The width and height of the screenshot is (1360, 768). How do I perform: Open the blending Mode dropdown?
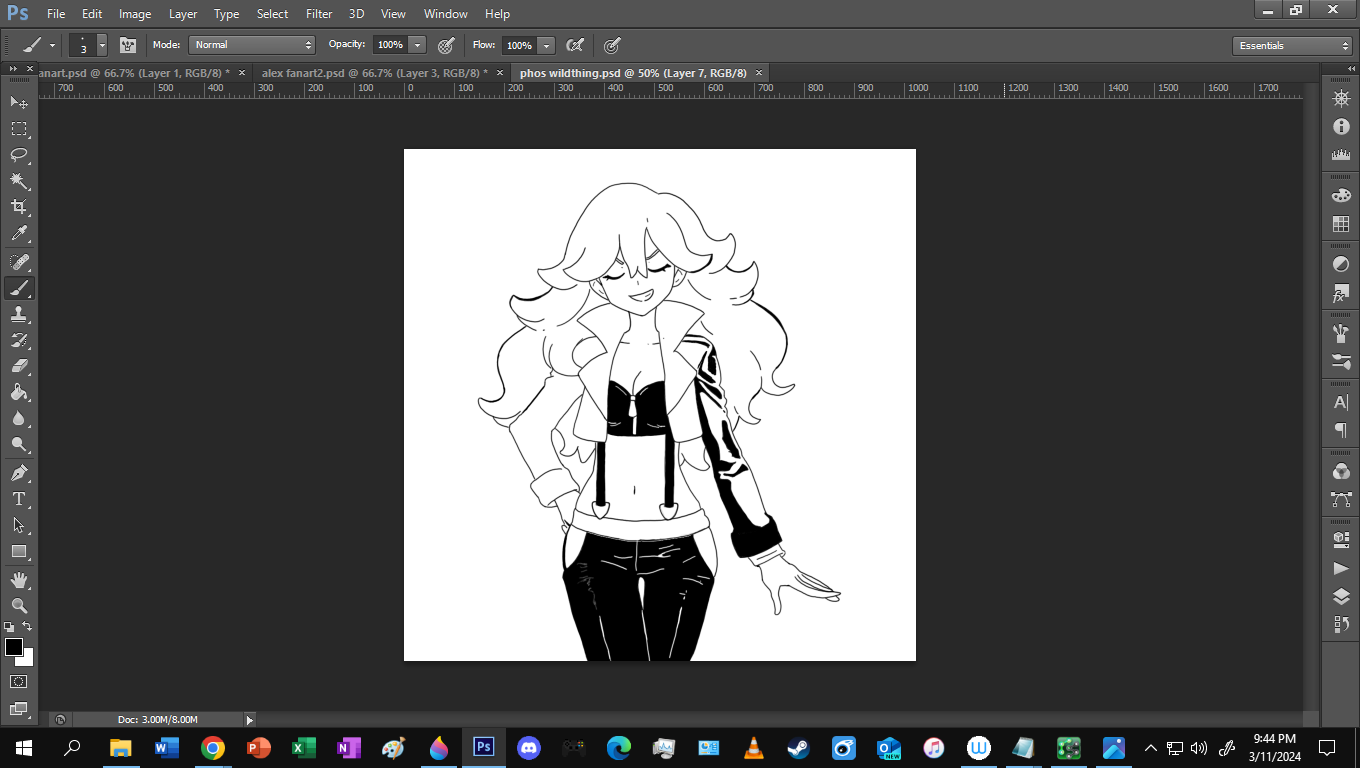tap(253, 45)
